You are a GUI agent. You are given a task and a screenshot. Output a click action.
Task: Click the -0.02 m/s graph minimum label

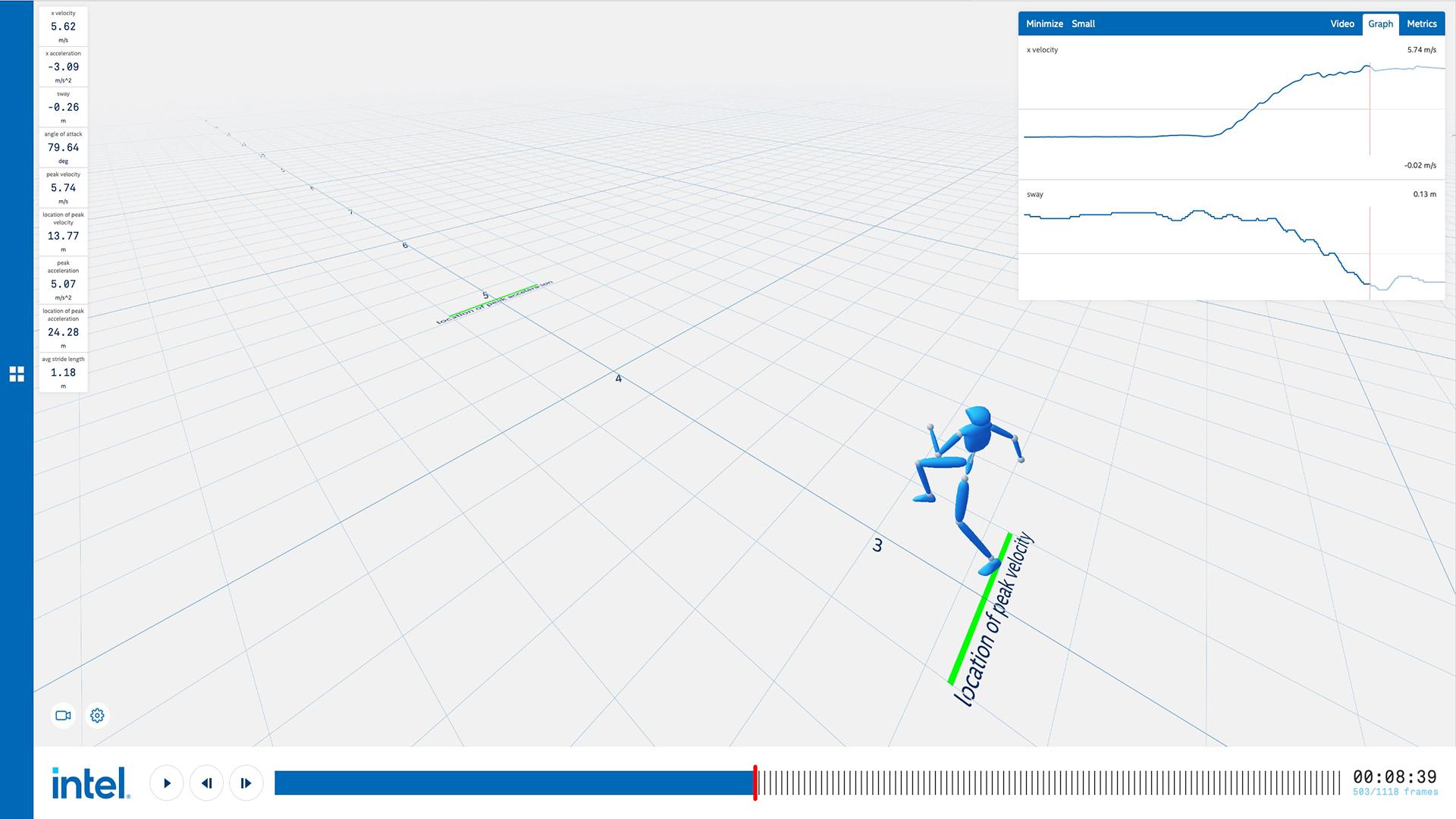[1420, 165]
